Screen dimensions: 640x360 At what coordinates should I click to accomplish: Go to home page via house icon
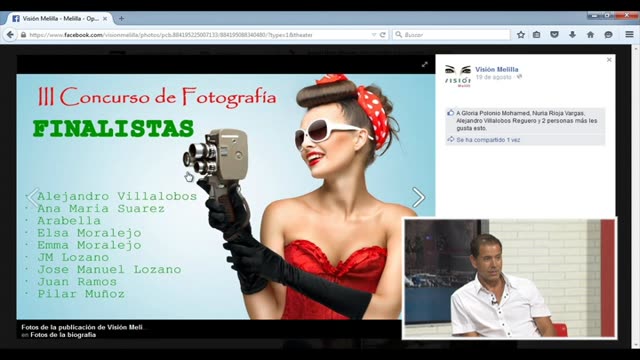click(590, 35)
